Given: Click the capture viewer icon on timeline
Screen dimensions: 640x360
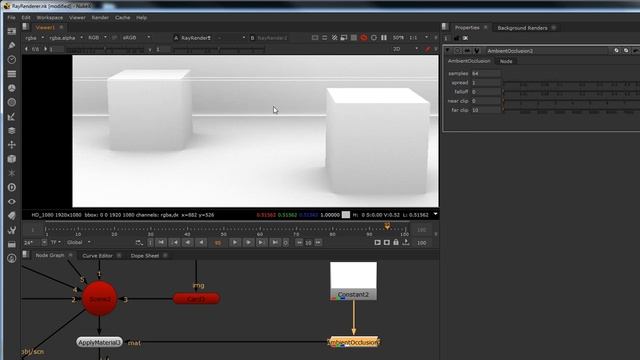Looking at the screenshot, I should click(x=387, y=242).
